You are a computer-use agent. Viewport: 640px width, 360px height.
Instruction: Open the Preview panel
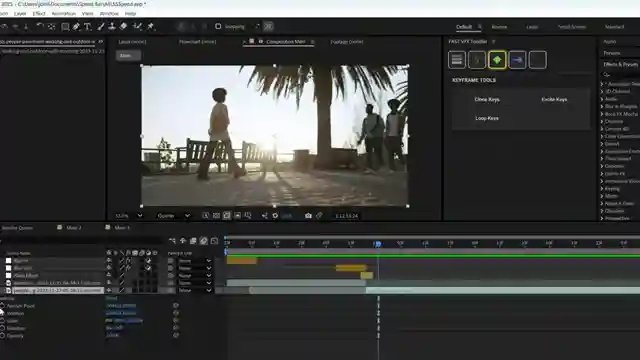[x=612, y=53]
